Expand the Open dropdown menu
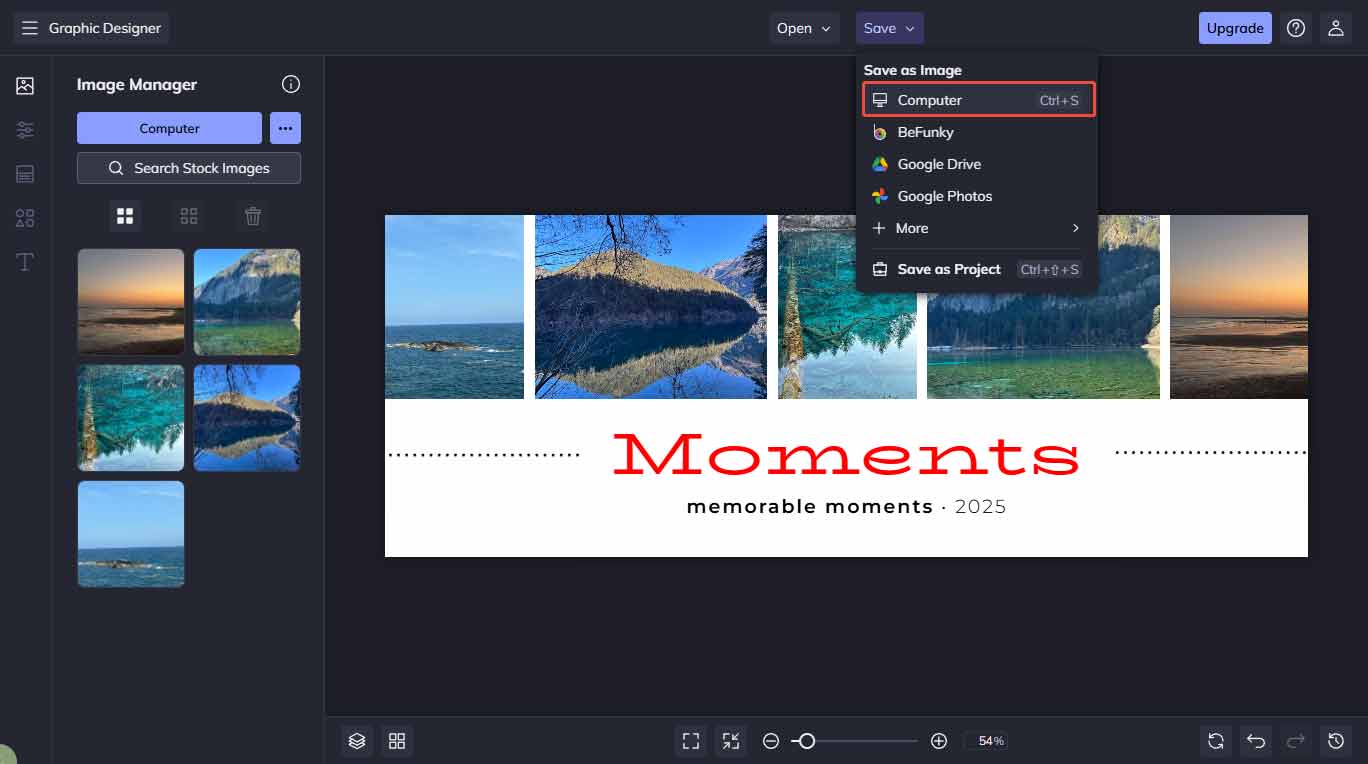Image resolution: width=1368 pixels, height=764 pixels. click(804, 28)
